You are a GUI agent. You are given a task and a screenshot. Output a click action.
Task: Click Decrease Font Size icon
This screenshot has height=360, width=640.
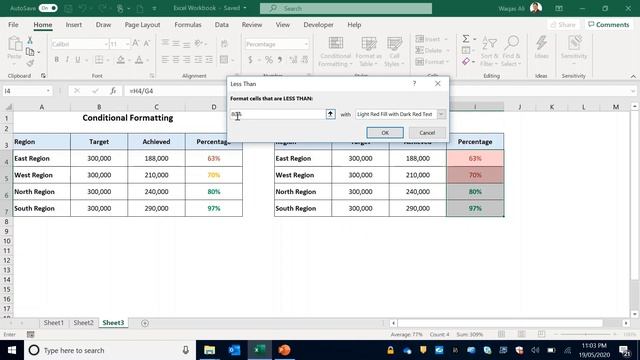point(147,44)
